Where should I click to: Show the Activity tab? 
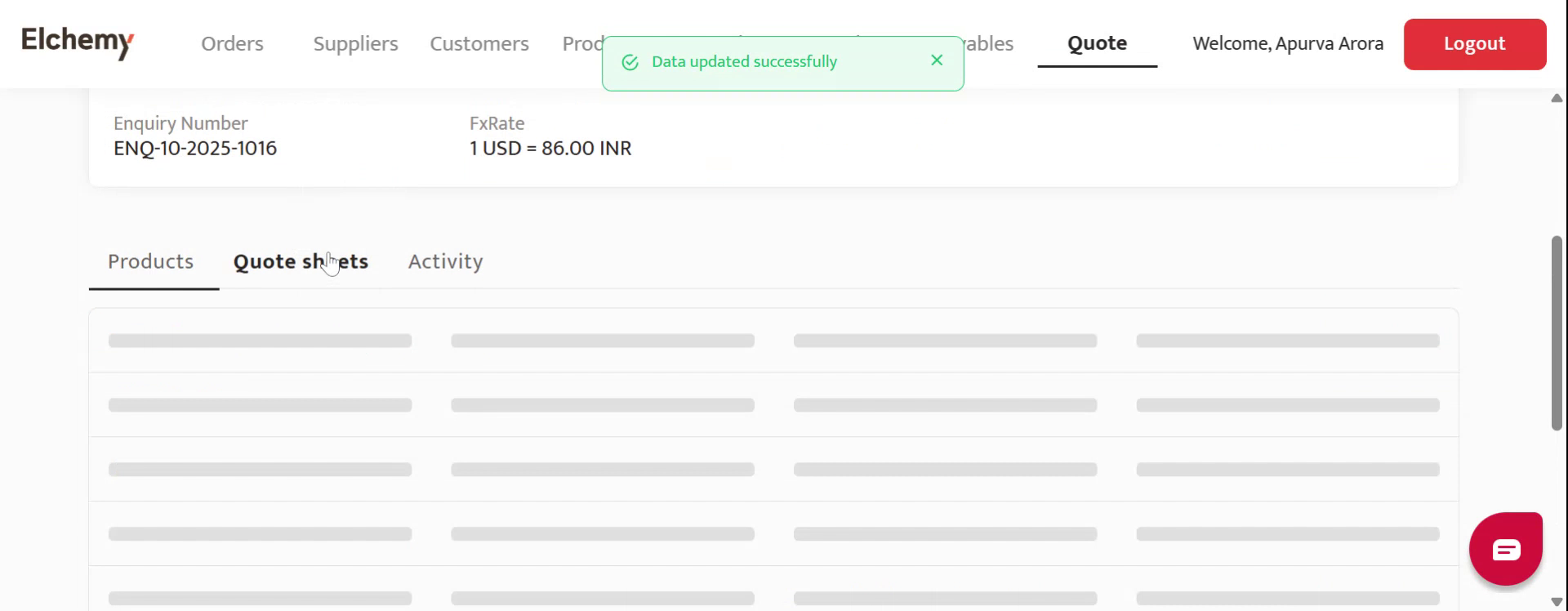445,261
